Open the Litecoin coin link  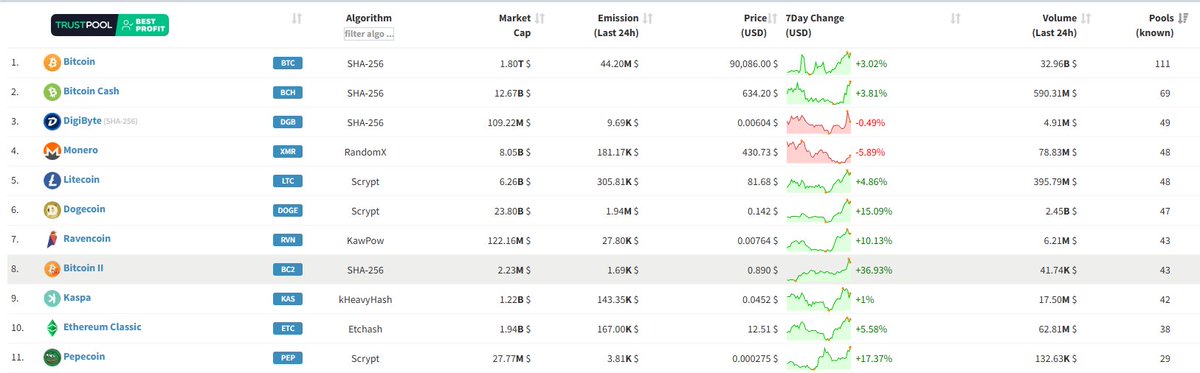coord(81,180)
